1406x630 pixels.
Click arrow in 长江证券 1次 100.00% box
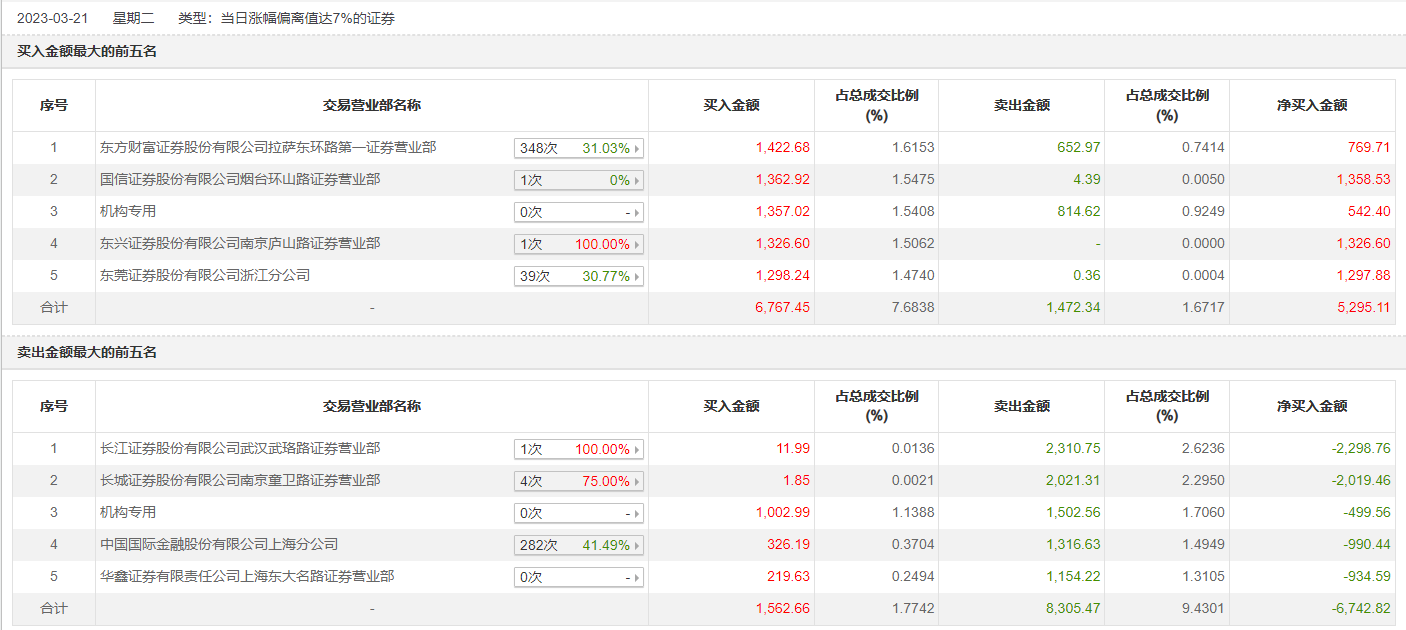pyautogui.click(x=637, y=450)
